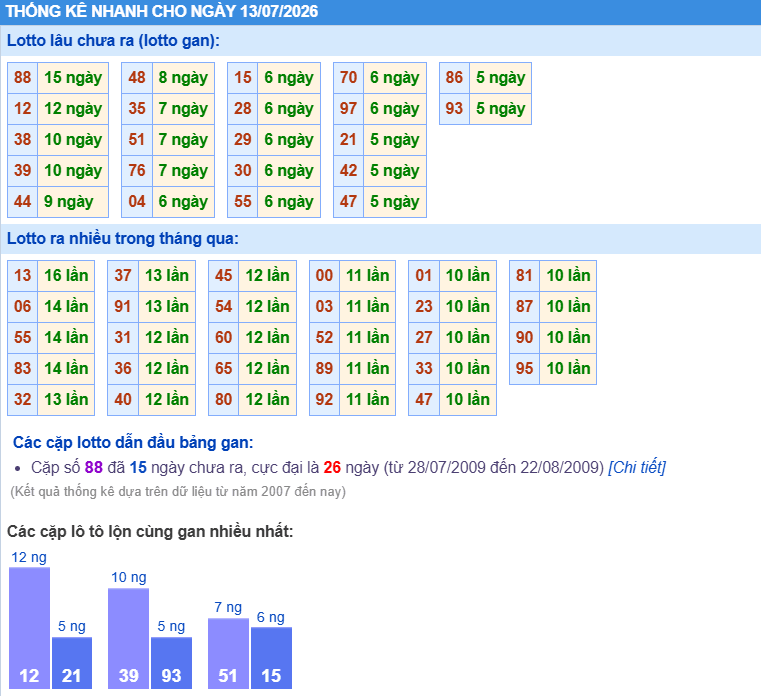Select number 13 with 16 lần
This screenshot has width=761, height=696.
22,276
